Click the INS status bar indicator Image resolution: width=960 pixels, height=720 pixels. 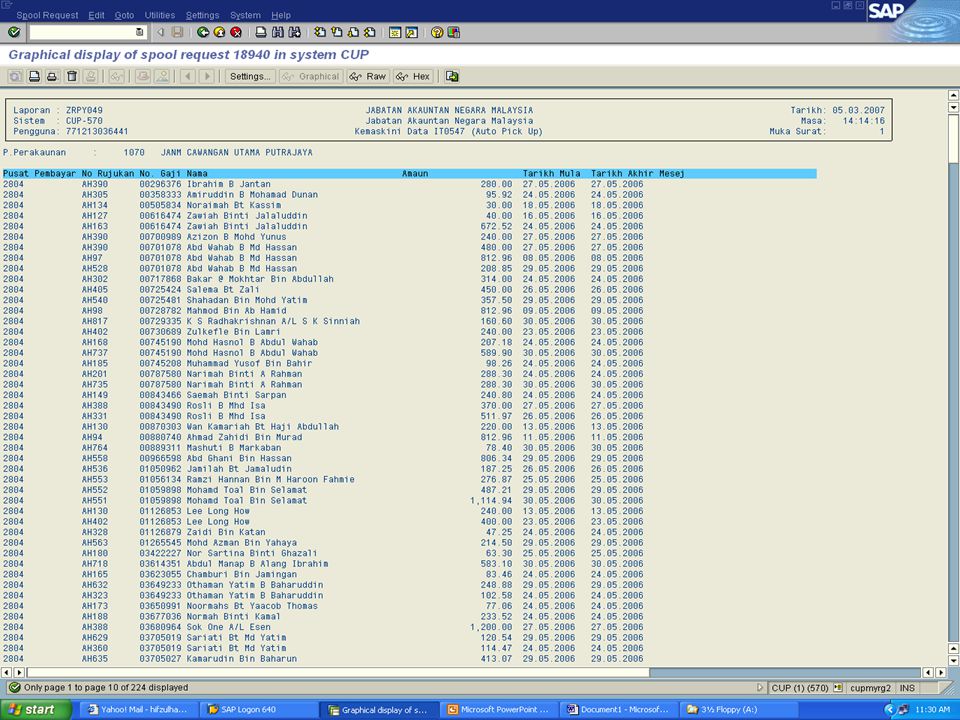[x=907, y=688]
